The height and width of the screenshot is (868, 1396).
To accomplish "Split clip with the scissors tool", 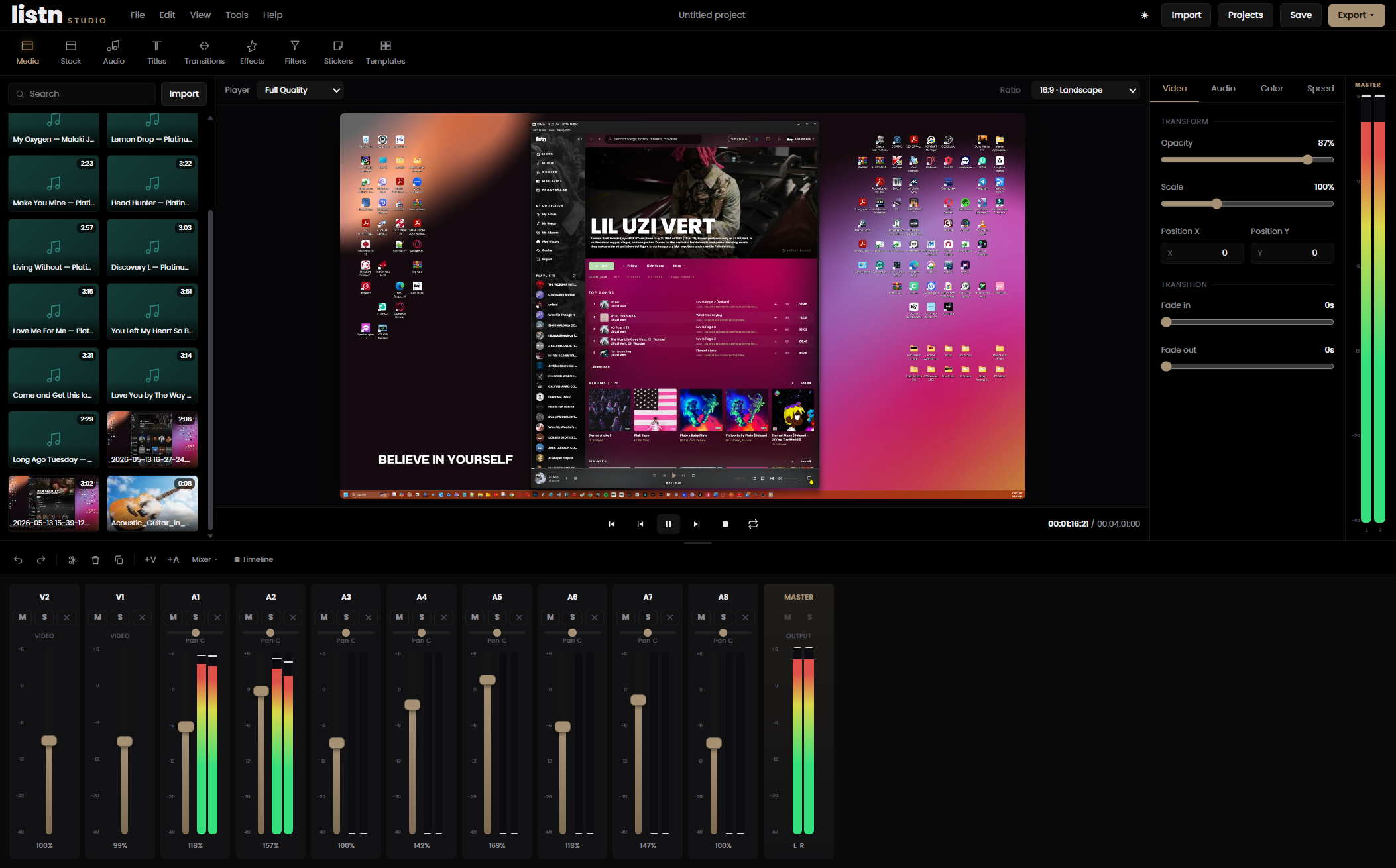I will coord(72,560).
